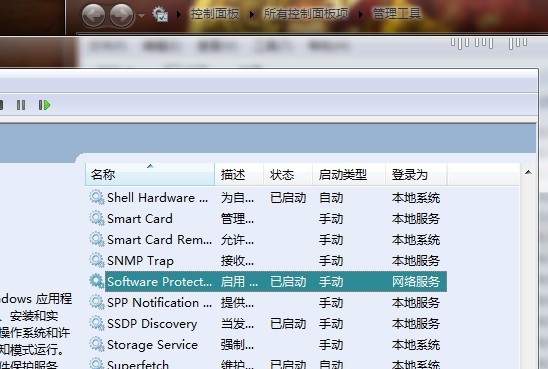
Task: Select 所有控制面板项 breadcrumb in address bar
Action: click(x=306, y=14)
